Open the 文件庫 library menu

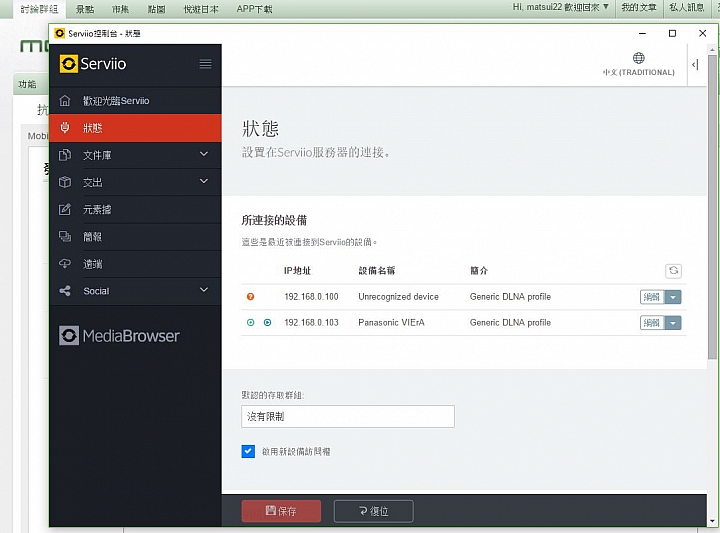135,155
